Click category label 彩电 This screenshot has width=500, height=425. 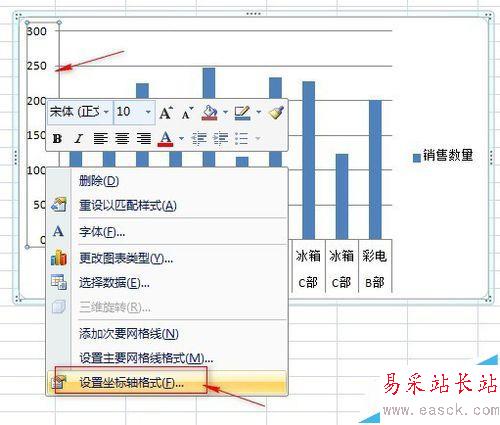click(375, 256)
